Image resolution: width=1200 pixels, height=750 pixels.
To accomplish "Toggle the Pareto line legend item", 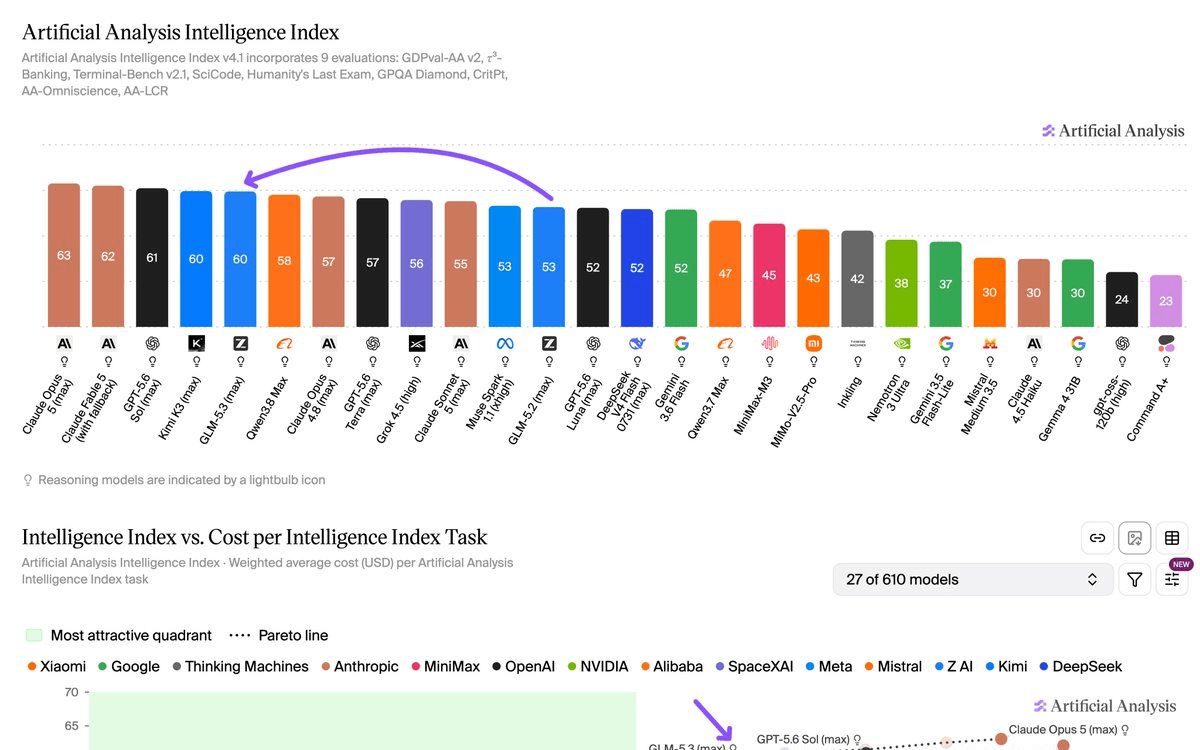I will (x=278, y=635).
